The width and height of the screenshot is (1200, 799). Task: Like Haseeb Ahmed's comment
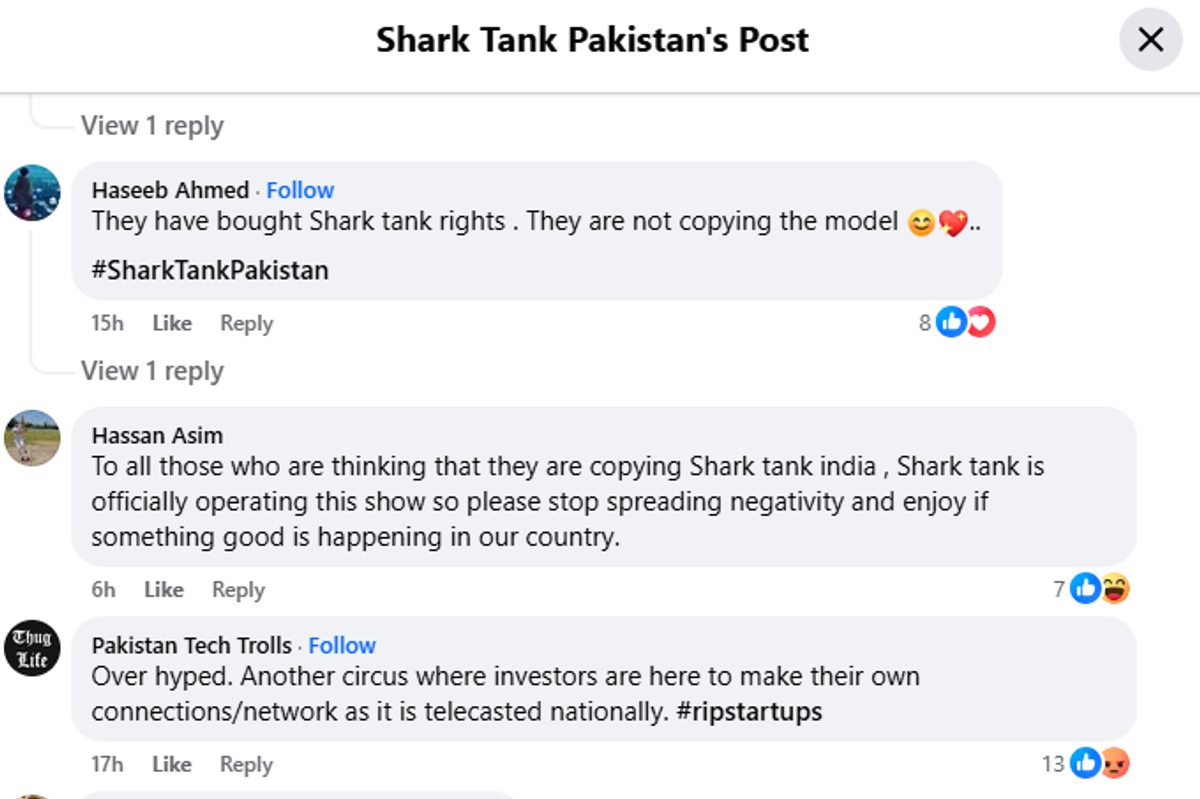172,323
